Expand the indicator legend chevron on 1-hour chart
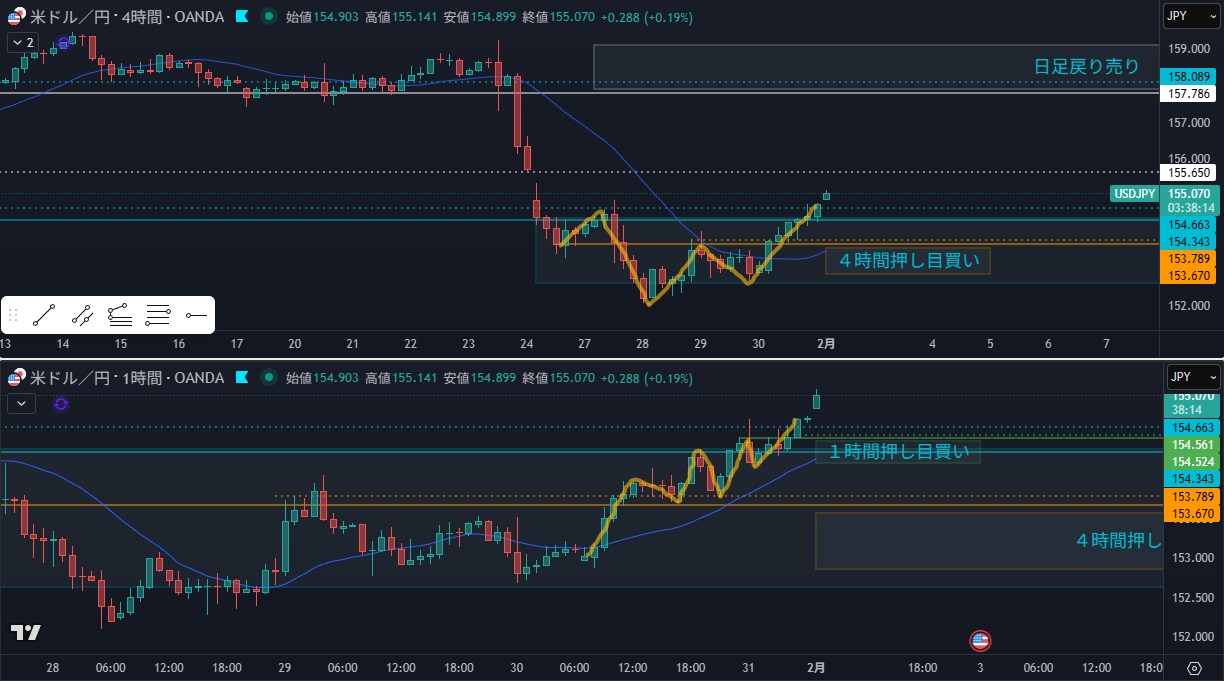1224x681 pixels. (x=22, y=403)
